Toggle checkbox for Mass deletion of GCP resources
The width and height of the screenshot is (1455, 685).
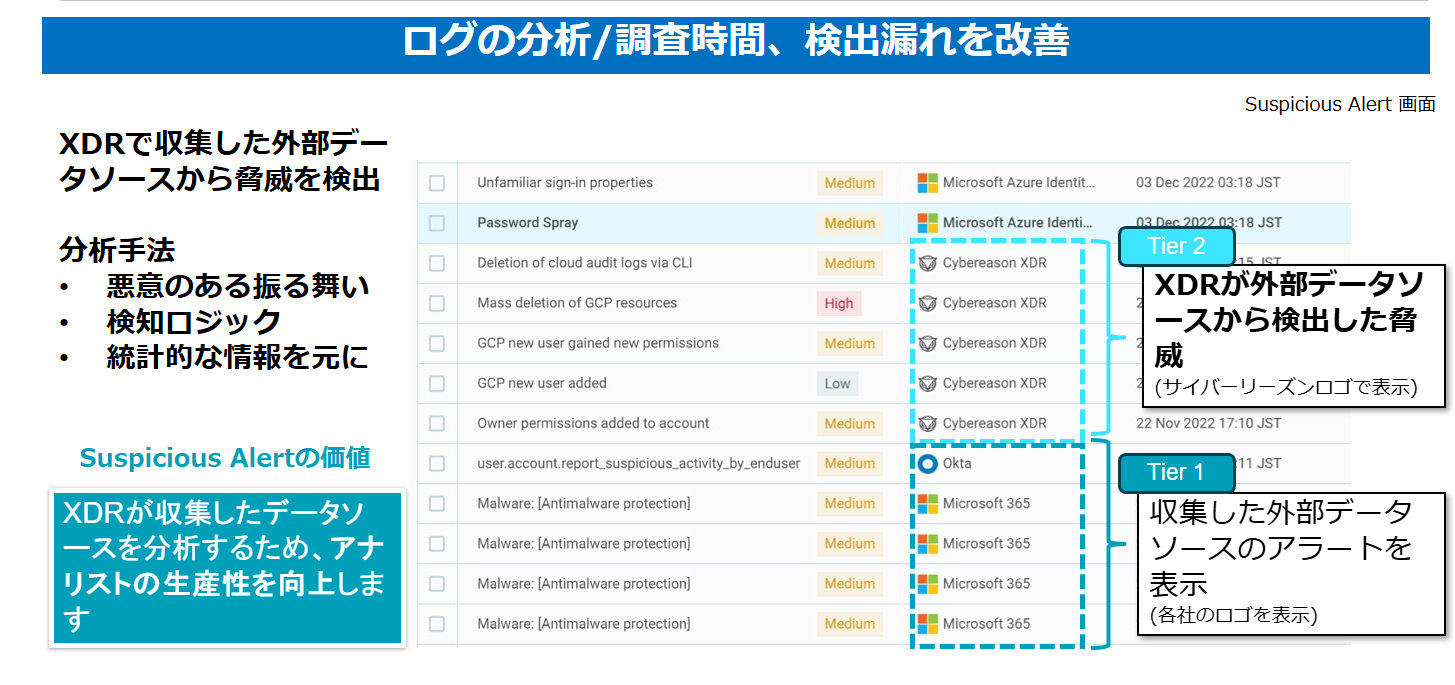click(x=437, y=303)
